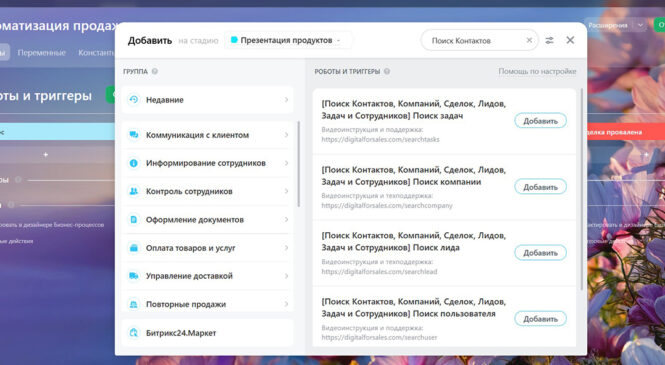This screenshot has height=365, width=665.
Task: Click the group list scrollbar
Action: [299, 164]
